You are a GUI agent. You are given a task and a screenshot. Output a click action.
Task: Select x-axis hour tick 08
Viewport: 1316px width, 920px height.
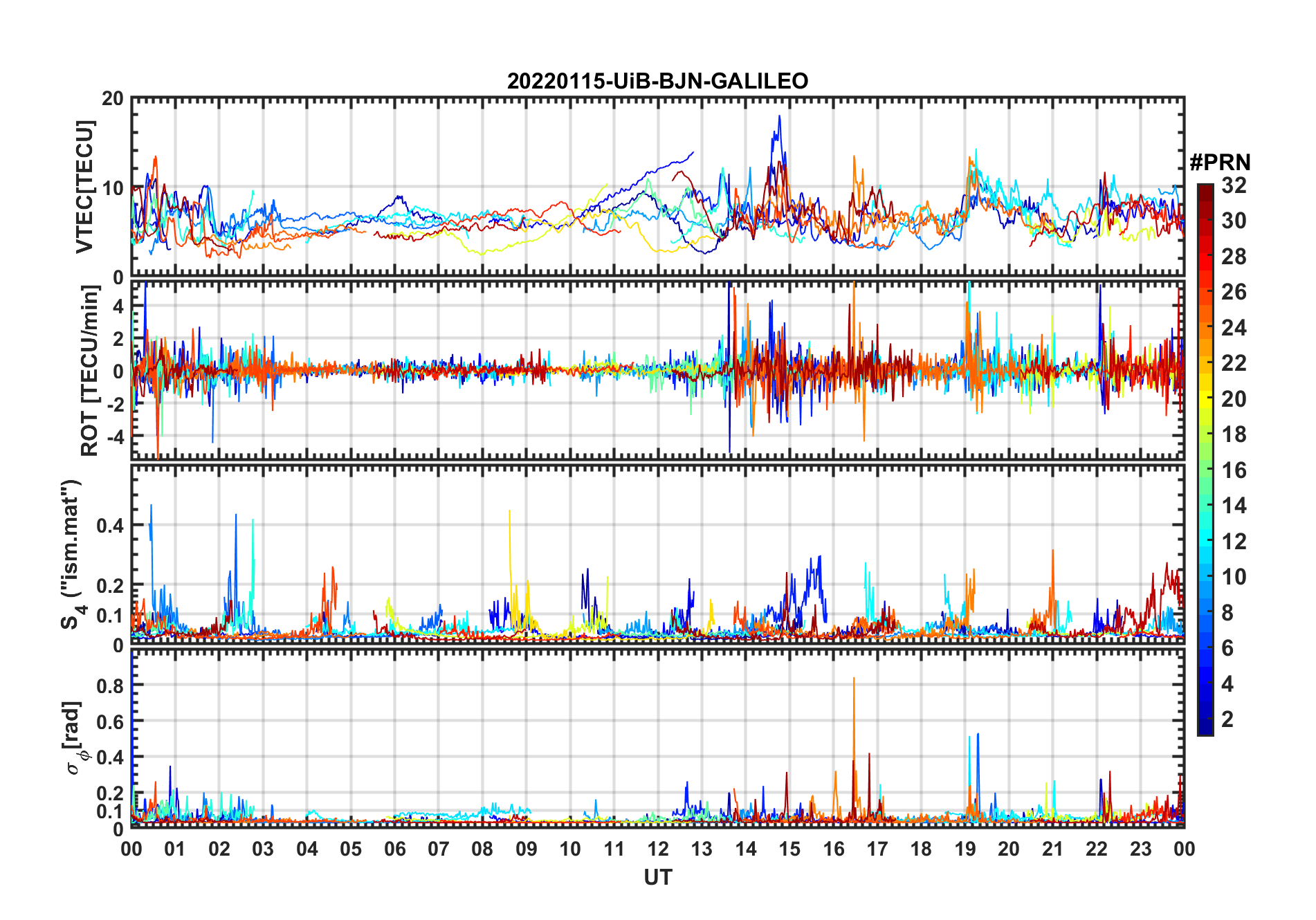pos(482,849)
